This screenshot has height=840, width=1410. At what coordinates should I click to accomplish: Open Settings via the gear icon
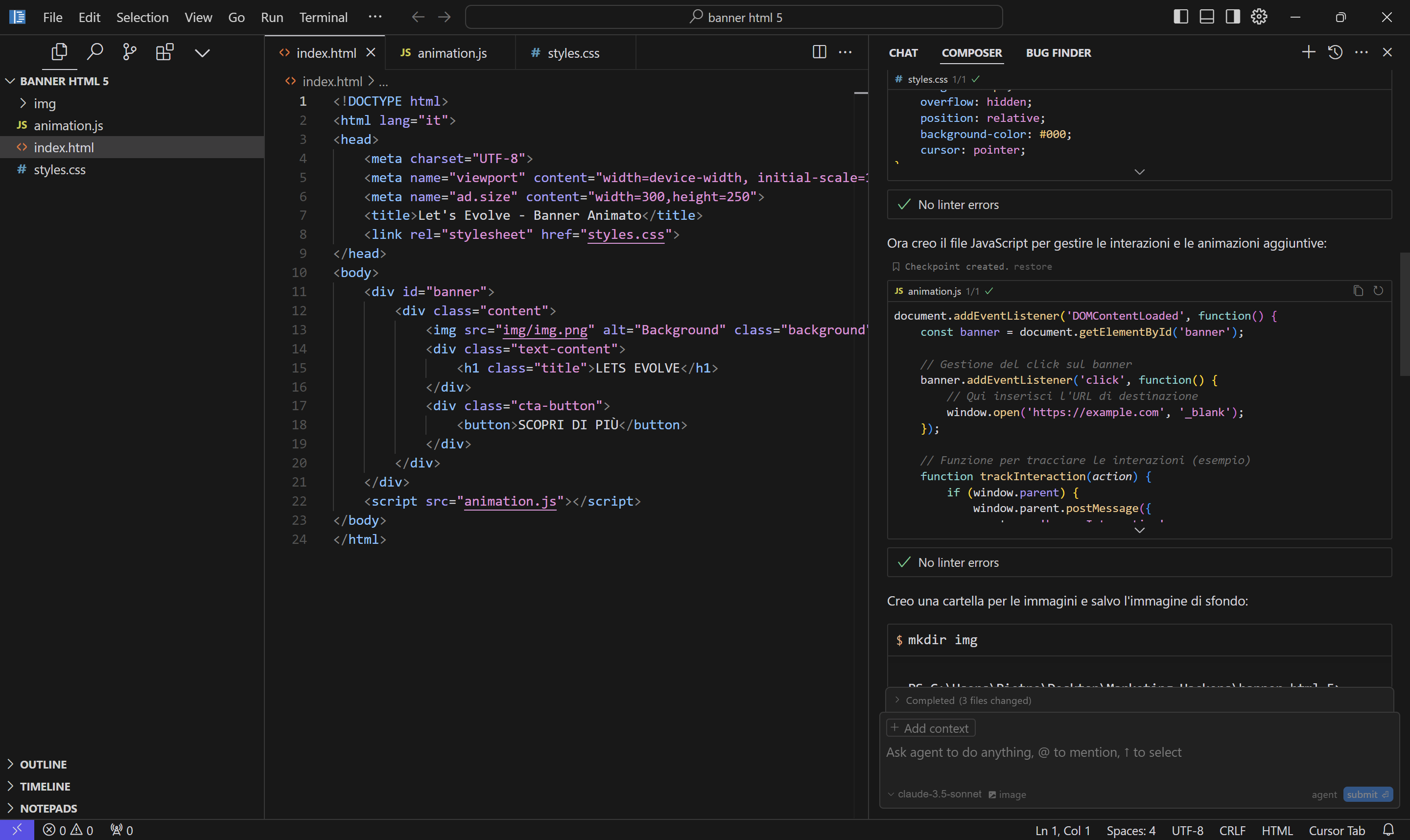tap(1258, 17)
